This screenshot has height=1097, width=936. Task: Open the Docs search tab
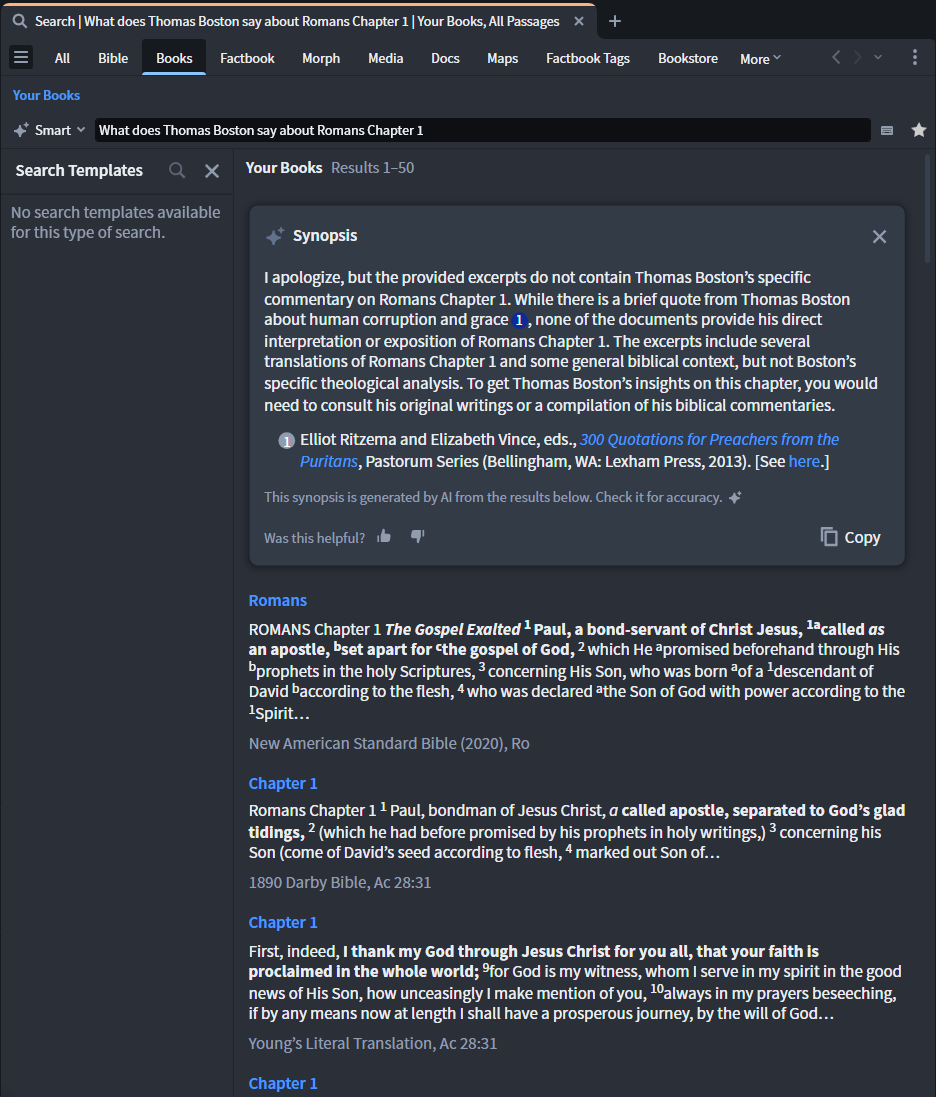(x=445, y=58)
